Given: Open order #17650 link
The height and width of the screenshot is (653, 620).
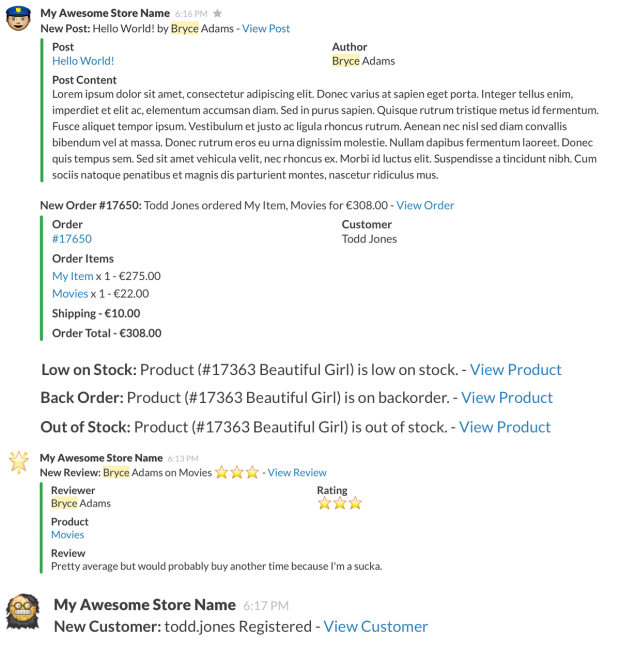Looking at the screenshot, I should pos(72,239).
